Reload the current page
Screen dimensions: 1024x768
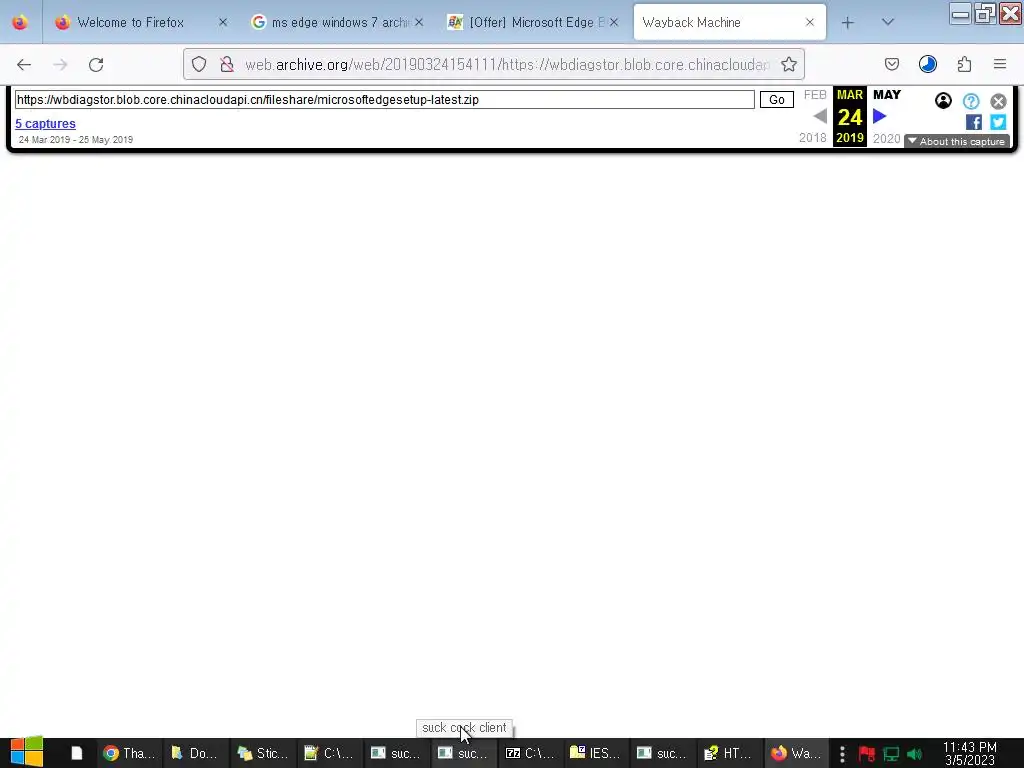[x=96, y=64]
